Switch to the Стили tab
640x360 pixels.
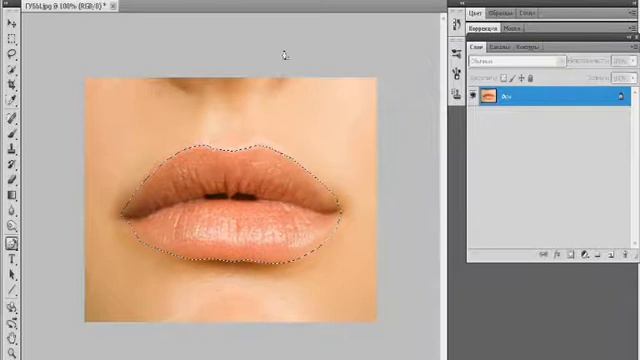point(527,13)
